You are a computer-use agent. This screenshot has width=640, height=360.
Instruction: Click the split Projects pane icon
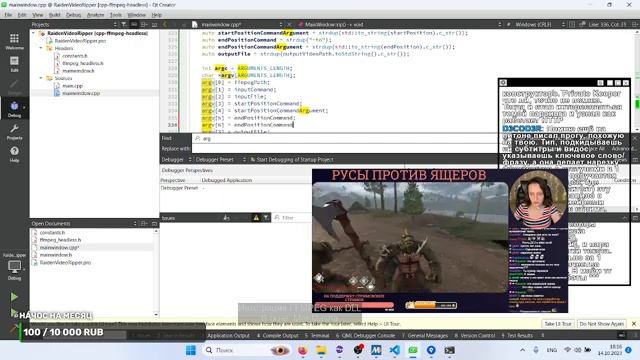(x=144, y=24)
